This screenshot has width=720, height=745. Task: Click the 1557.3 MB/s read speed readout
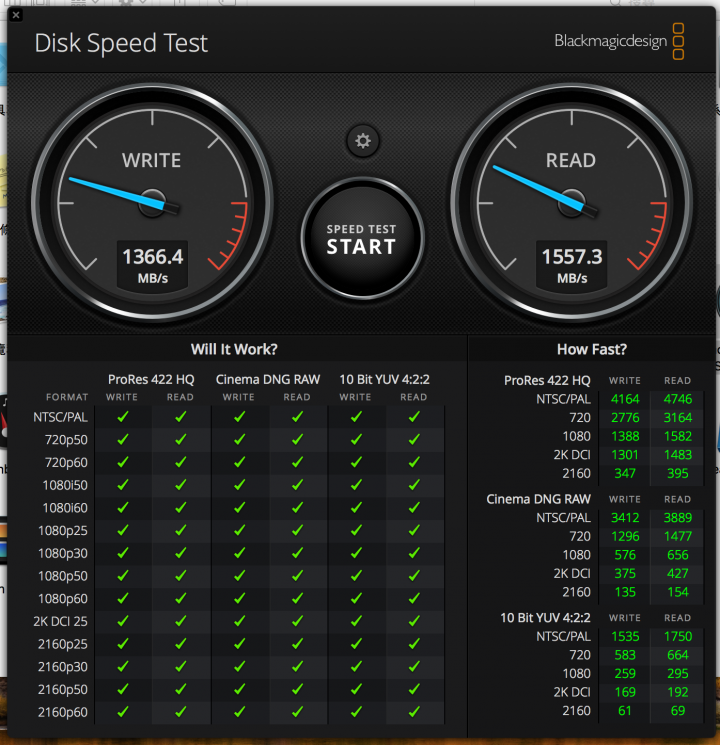[572, 265]
